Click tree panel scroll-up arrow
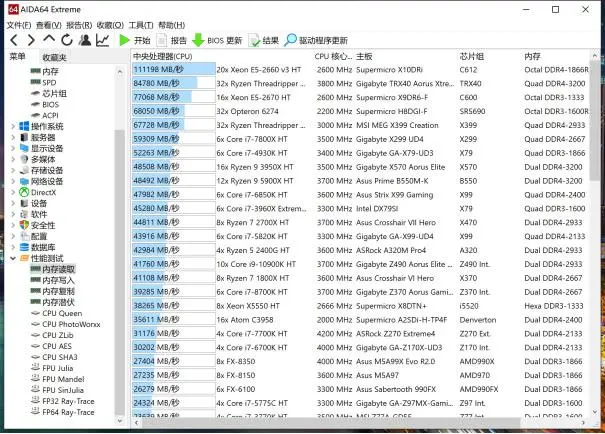This screenshot has width=605, height=434. click(x=120, y=72)
